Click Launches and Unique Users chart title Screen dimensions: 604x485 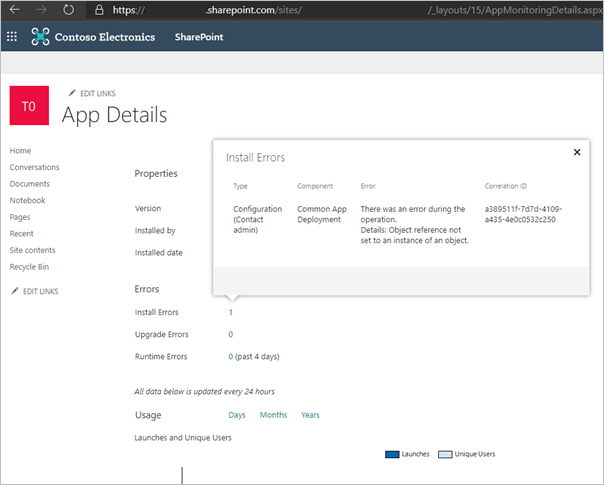(183, 438)
